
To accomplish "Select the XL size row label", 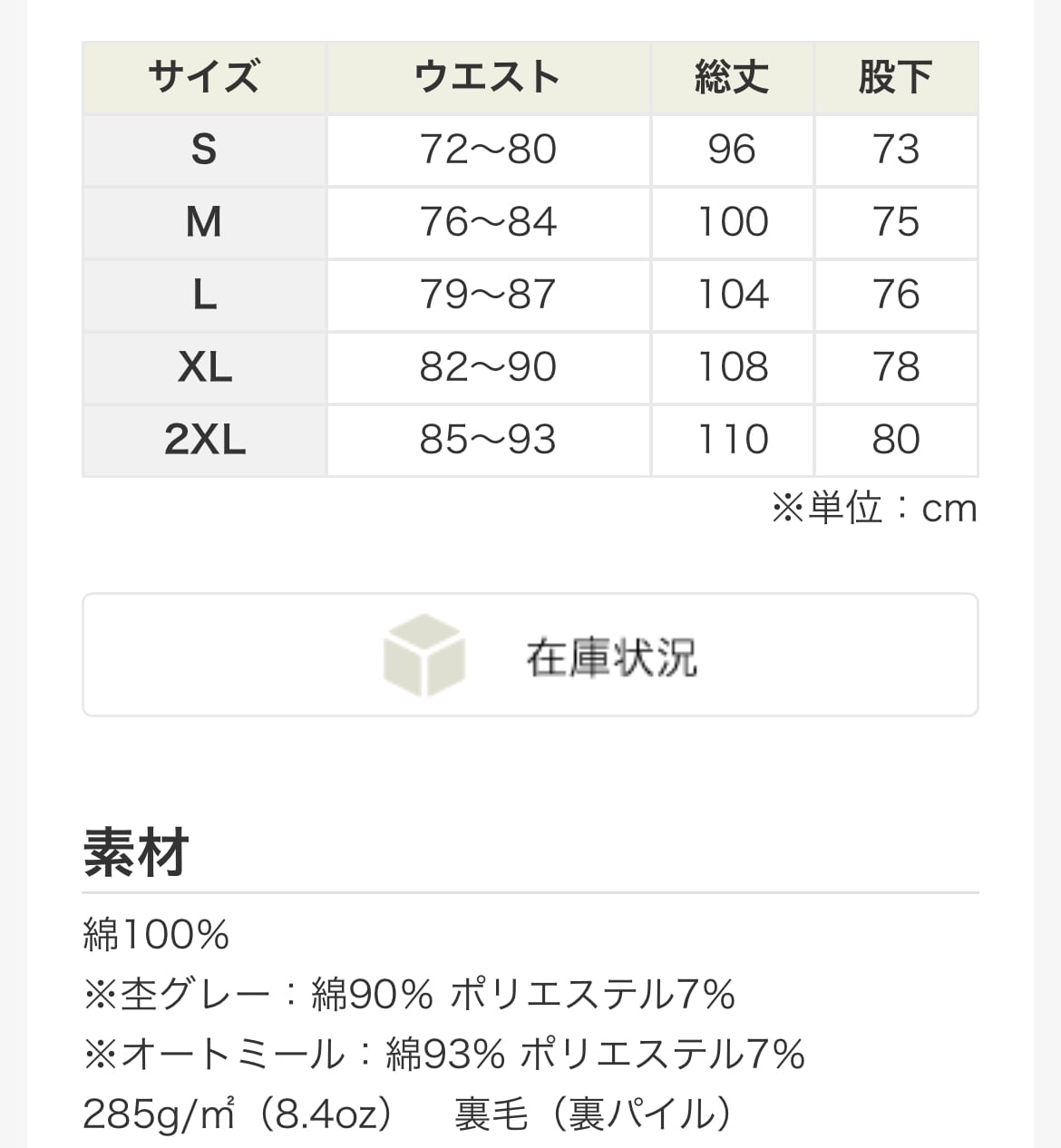I will click(x=204, y=367).
